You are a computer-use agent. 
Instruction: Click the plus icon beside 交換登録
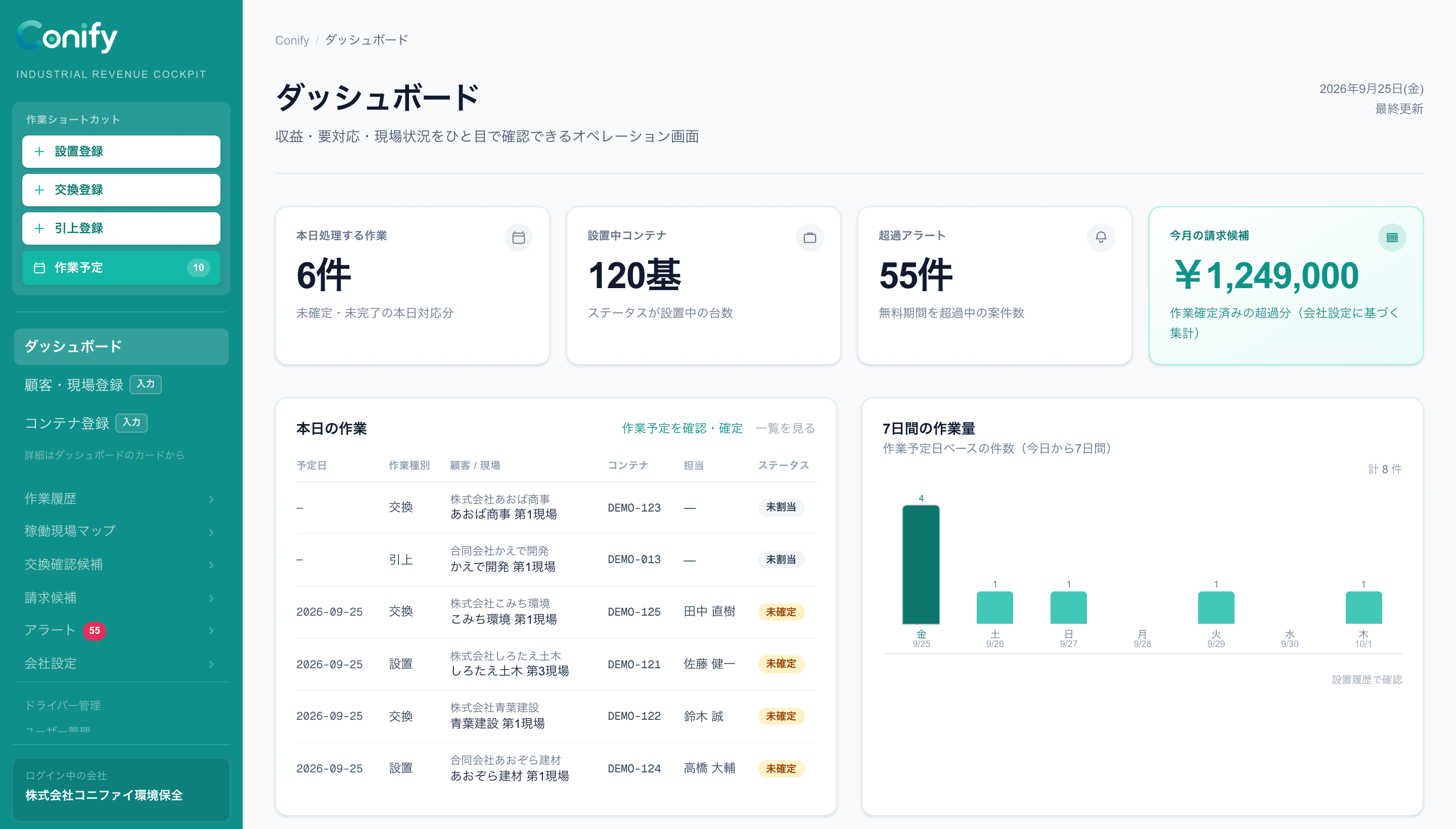[x=39, y=190]
